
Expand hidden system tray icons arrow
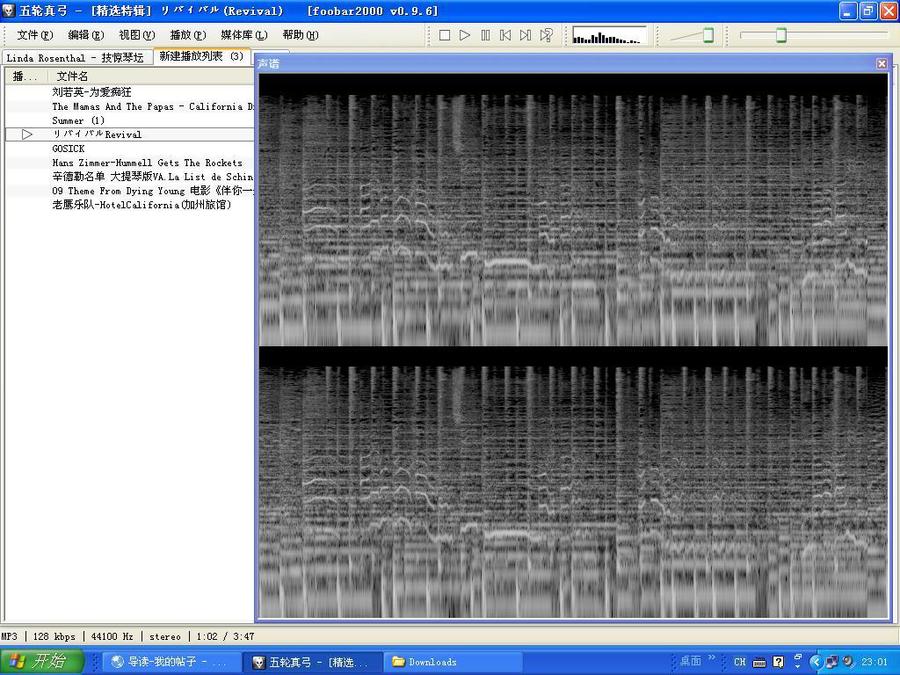(x=816, y=662)
